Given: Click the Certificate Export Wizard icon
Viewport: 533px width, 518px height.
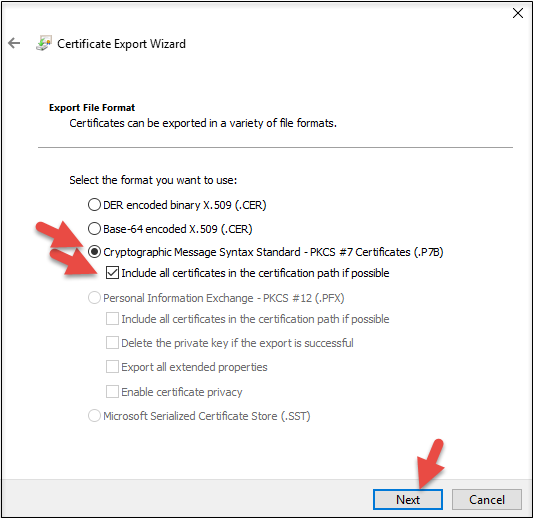Looking at the screenshot, I should [44, 43].
